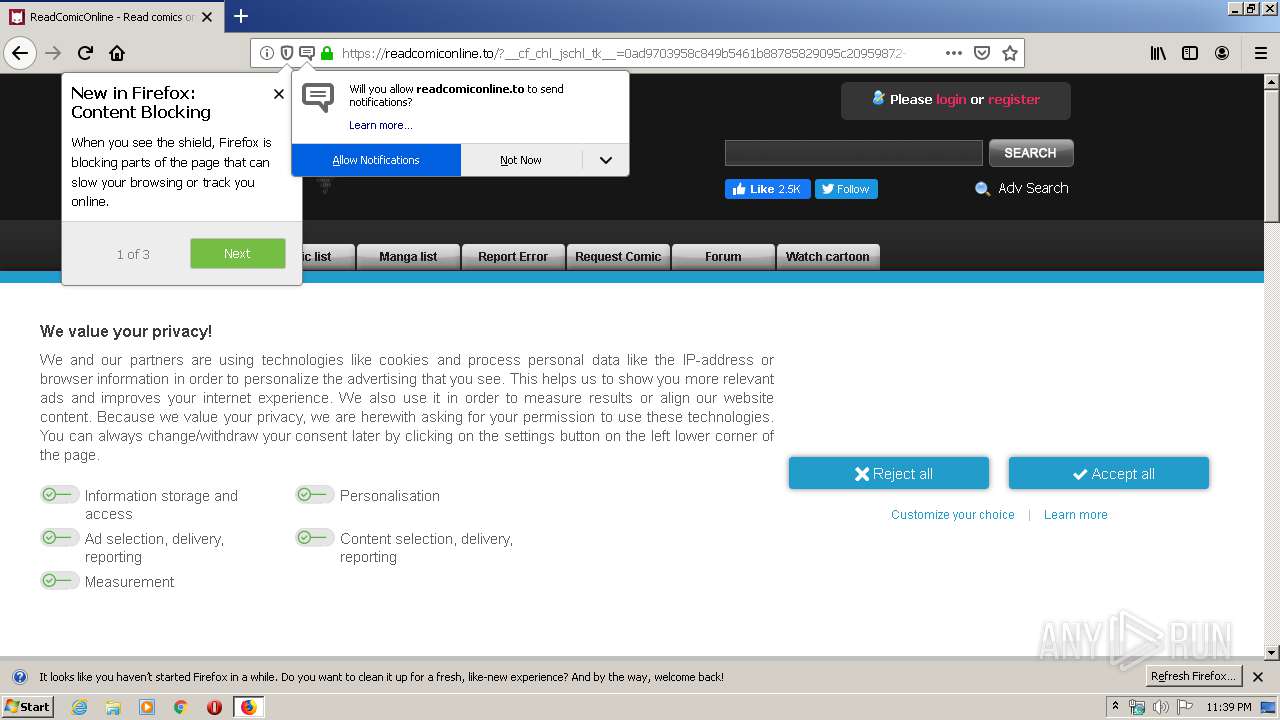Close the ReadComicOnline tab

click(207, 17)
